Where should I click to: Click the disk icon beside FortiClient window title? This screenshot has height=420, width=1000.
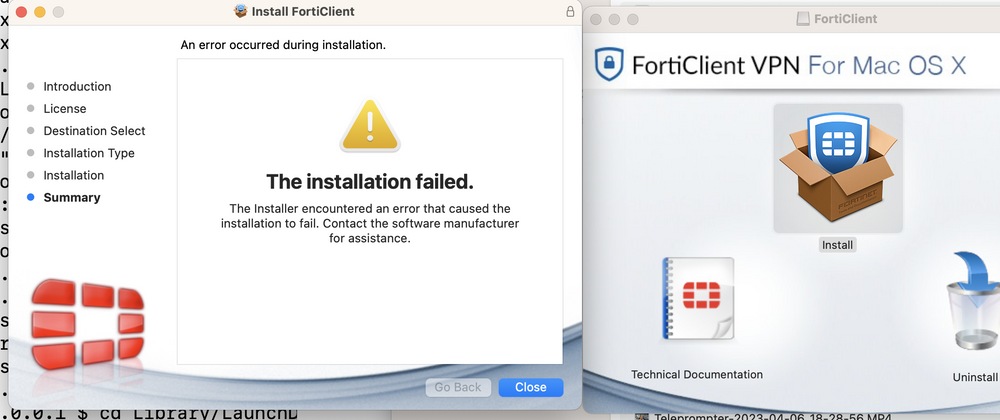click(802, 18)
